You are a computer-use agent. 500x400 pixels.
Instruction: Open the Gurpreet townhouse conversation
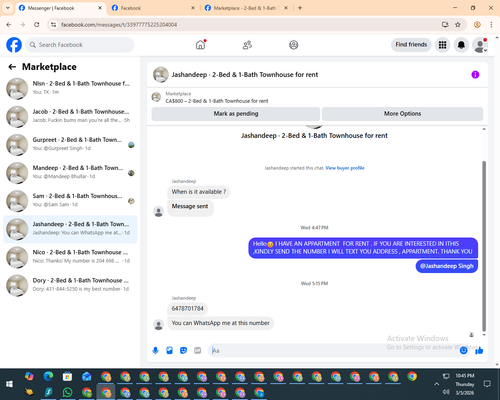point(70,145)
